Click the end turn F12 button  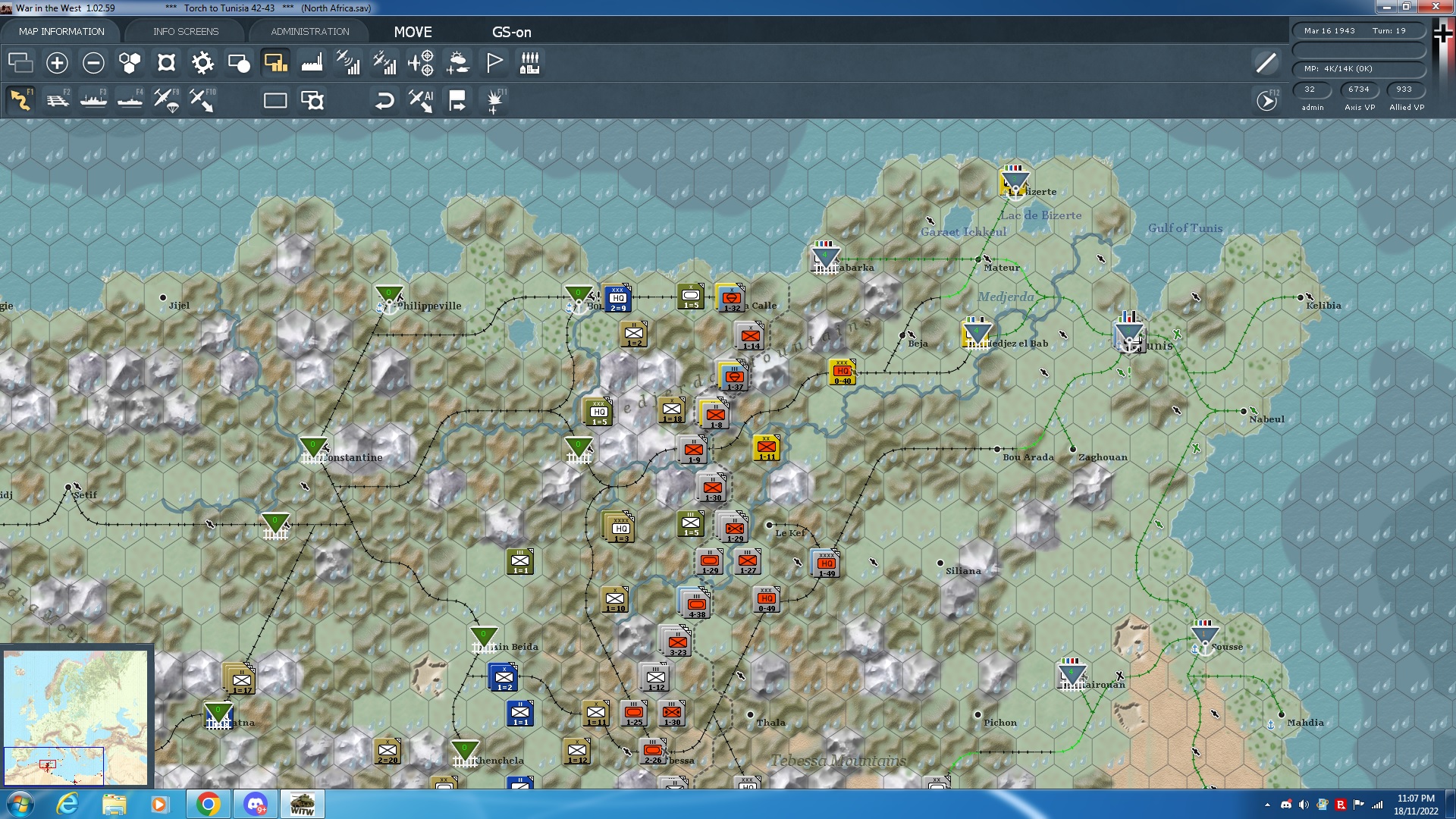[1267, 100]
